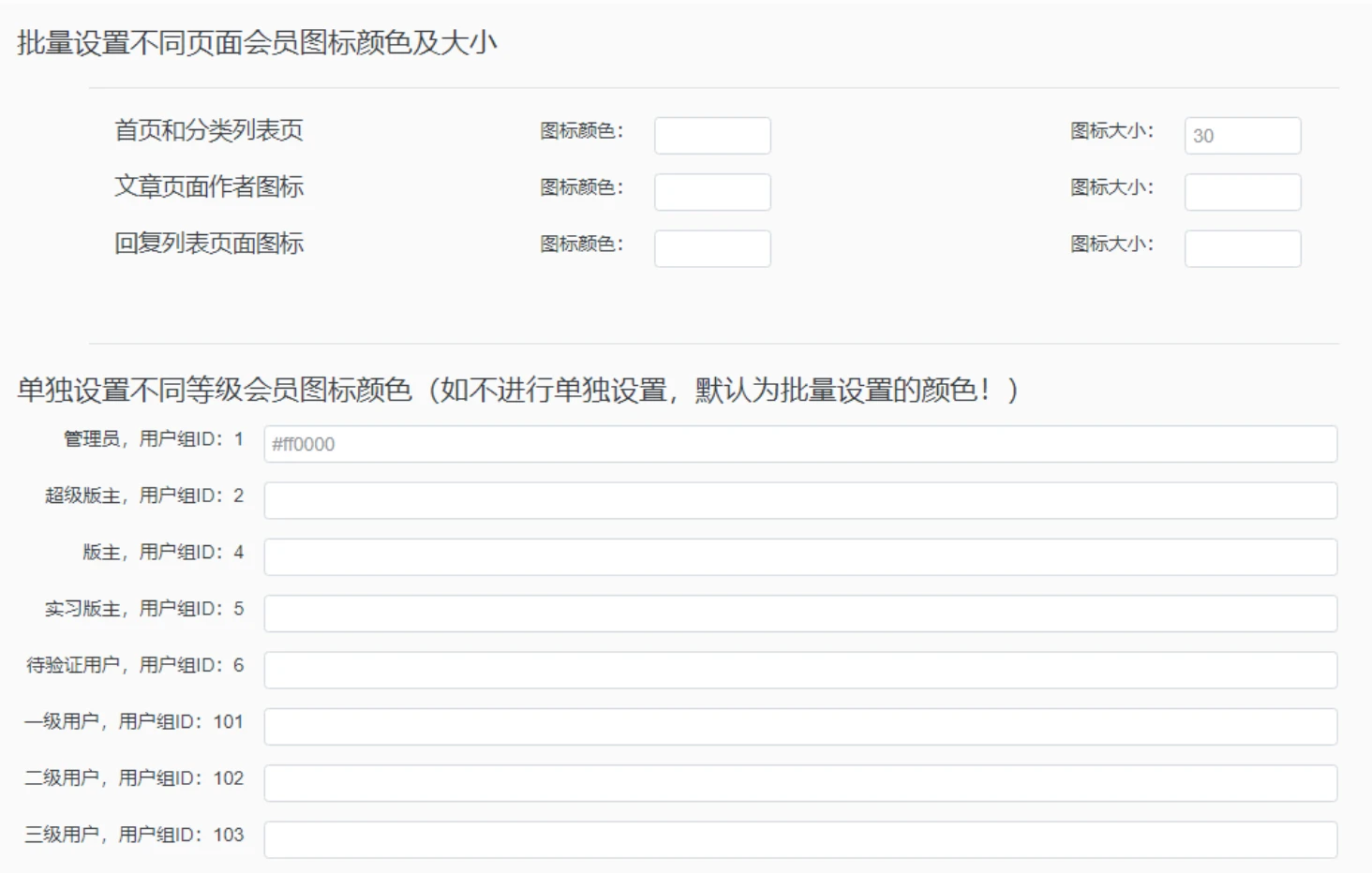The width and height of the screenshot is (1372, 873).
Task: Click the 三级用户 用户组ID 103 color field
Action: [x=801, y=838]
